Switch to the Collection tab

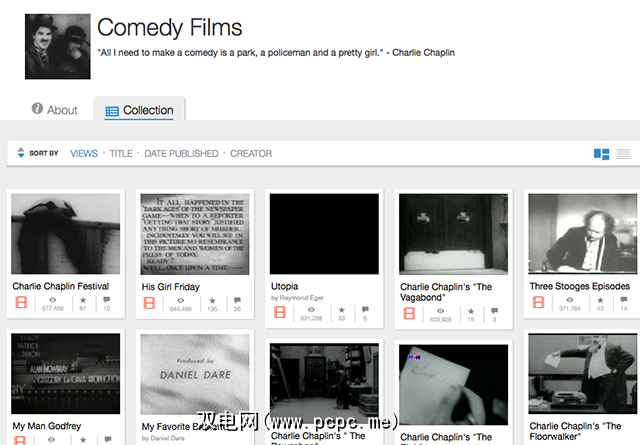139,109
